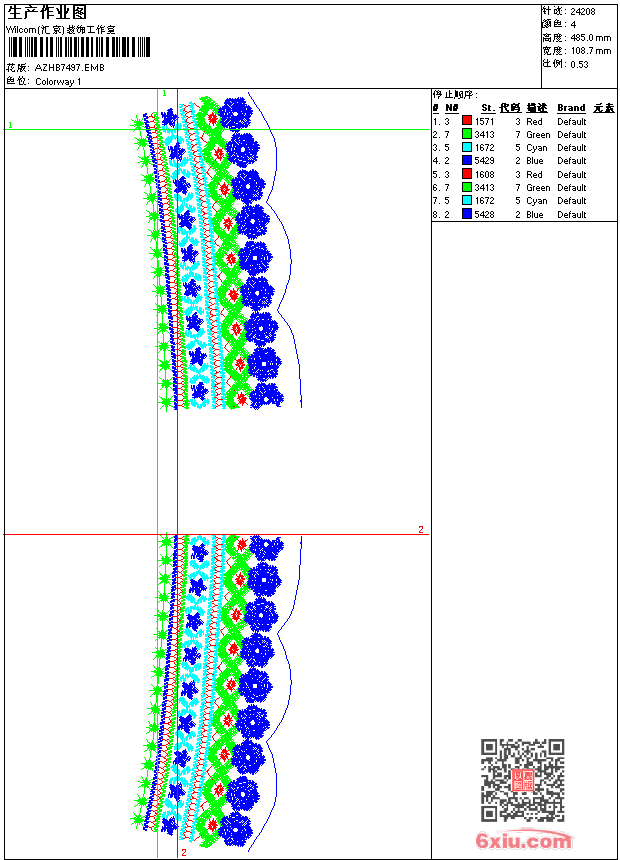The image size is (620, 860).
Task: Click the scale value 0.53
Action: pyautogui.click(x=579, y=65)
